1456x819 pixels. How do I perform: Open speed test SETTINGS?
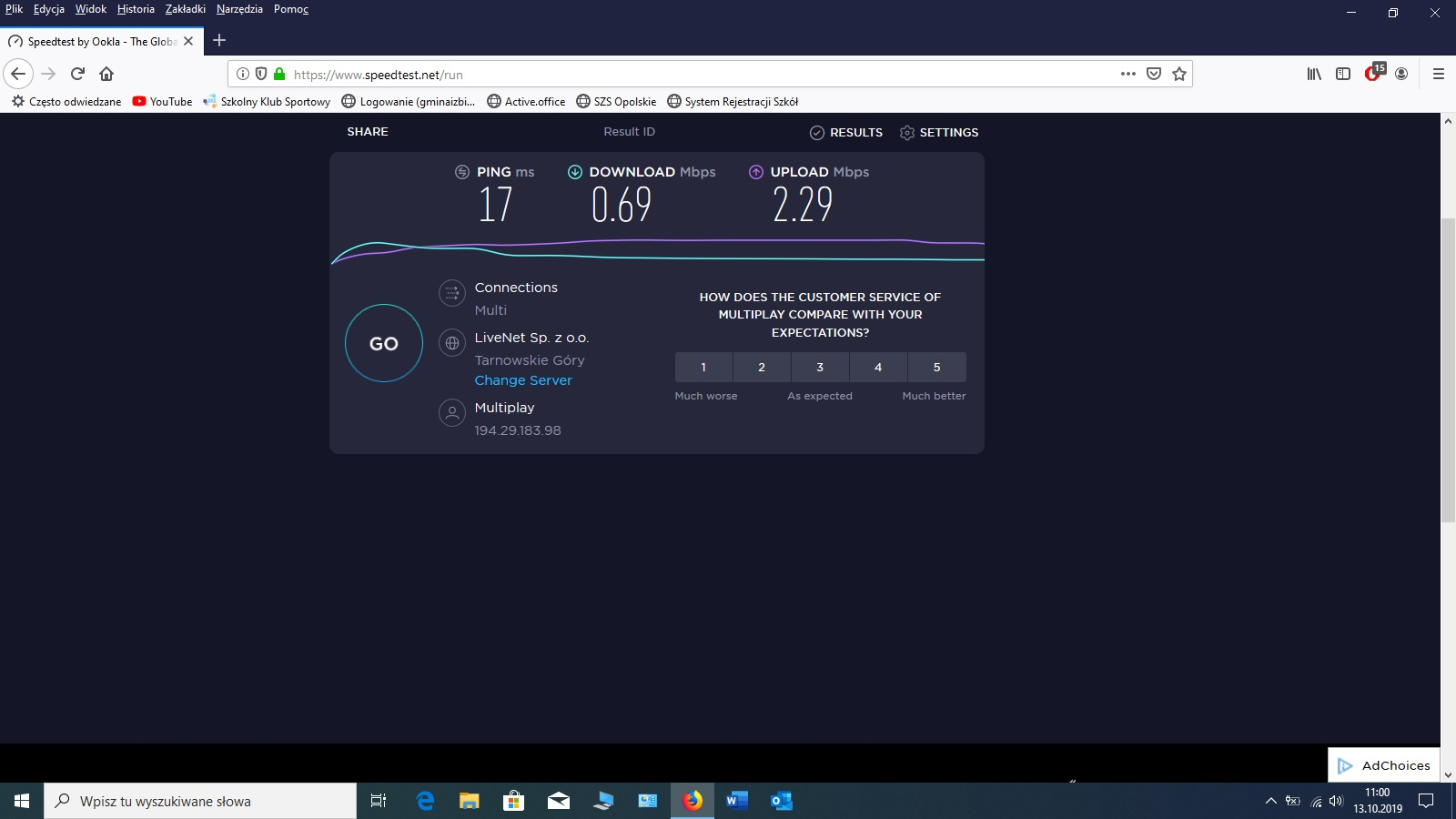point(939,133)
